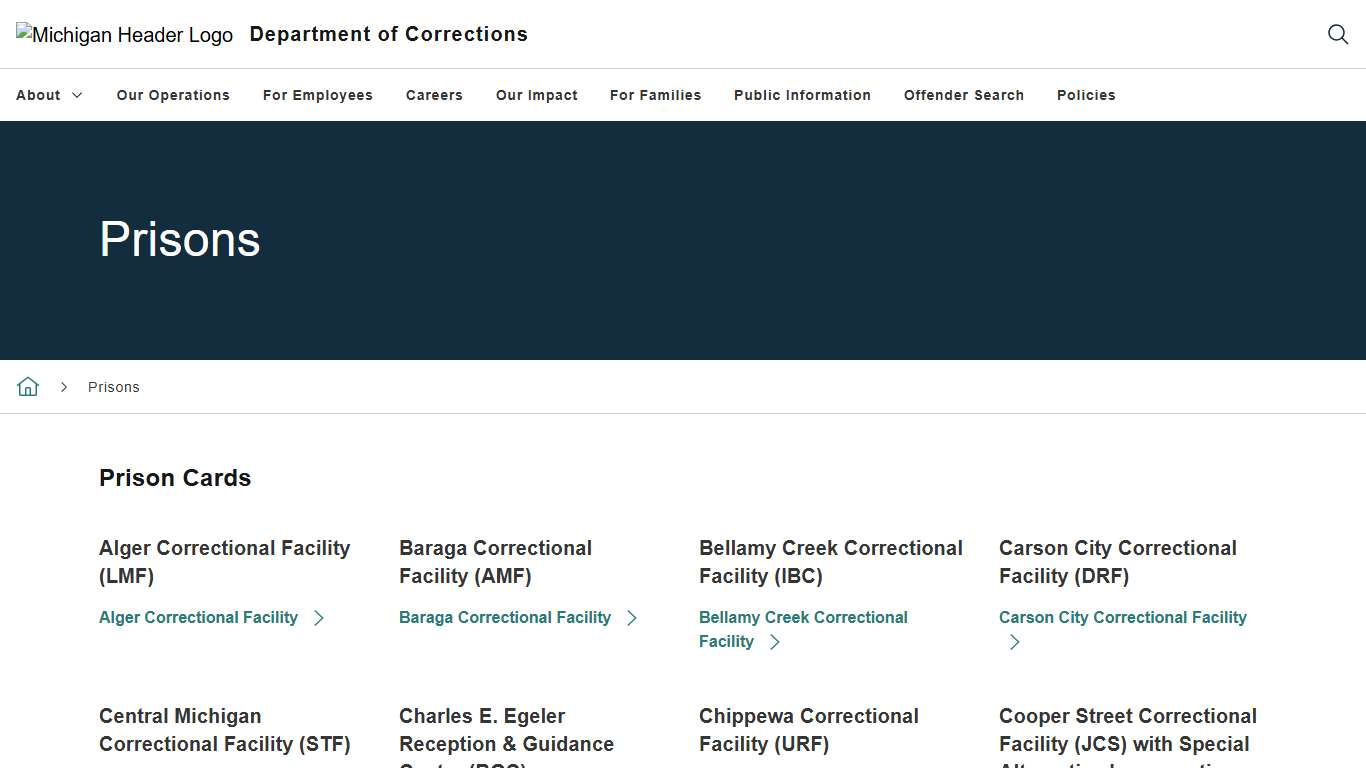Click the home breadcrumb icon
Viewport: 1366px width, 768px height.
[28, 387]
